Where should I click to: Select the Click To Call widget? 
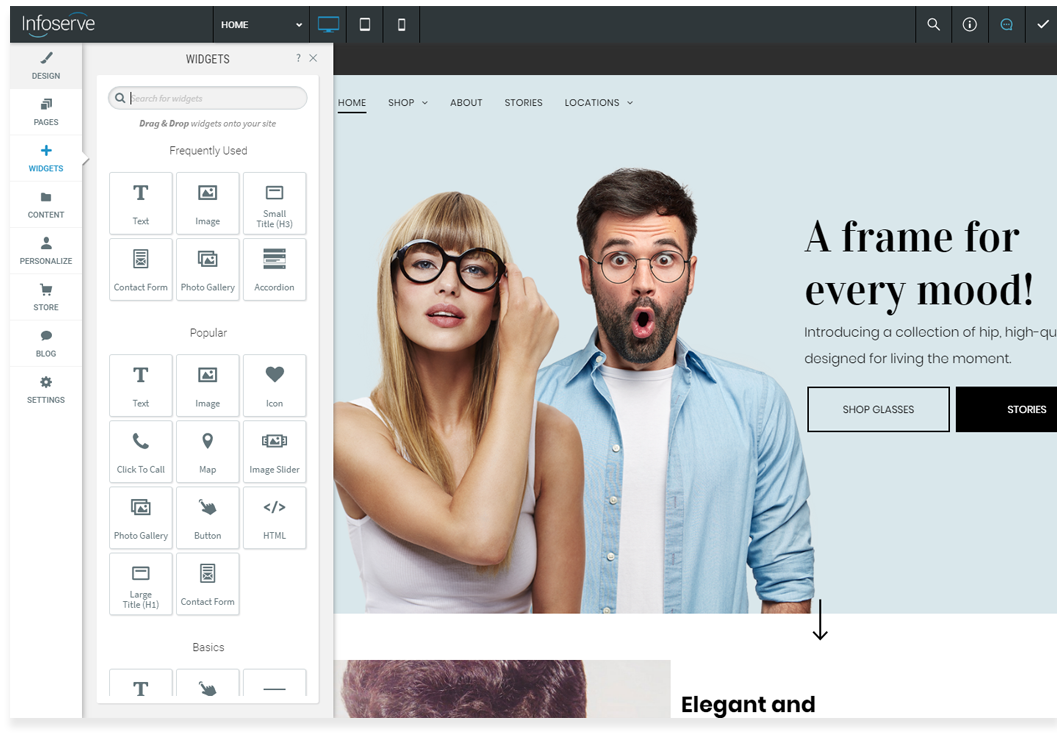coord(141,451)
